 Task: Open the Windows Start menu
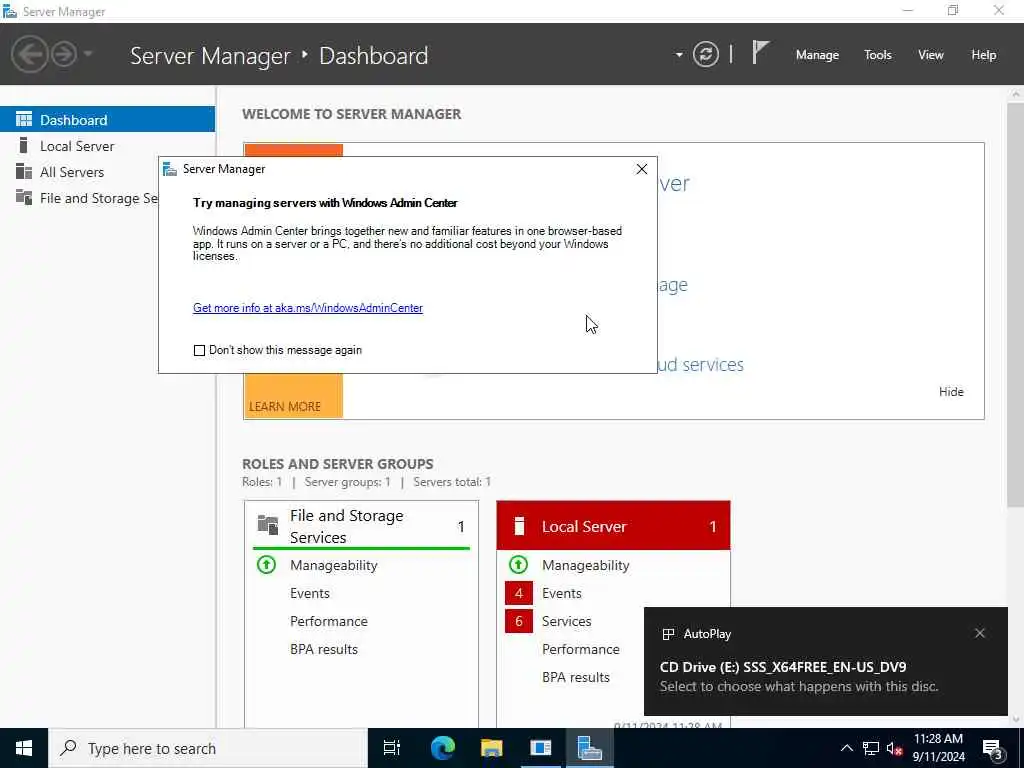pos(24,748)
